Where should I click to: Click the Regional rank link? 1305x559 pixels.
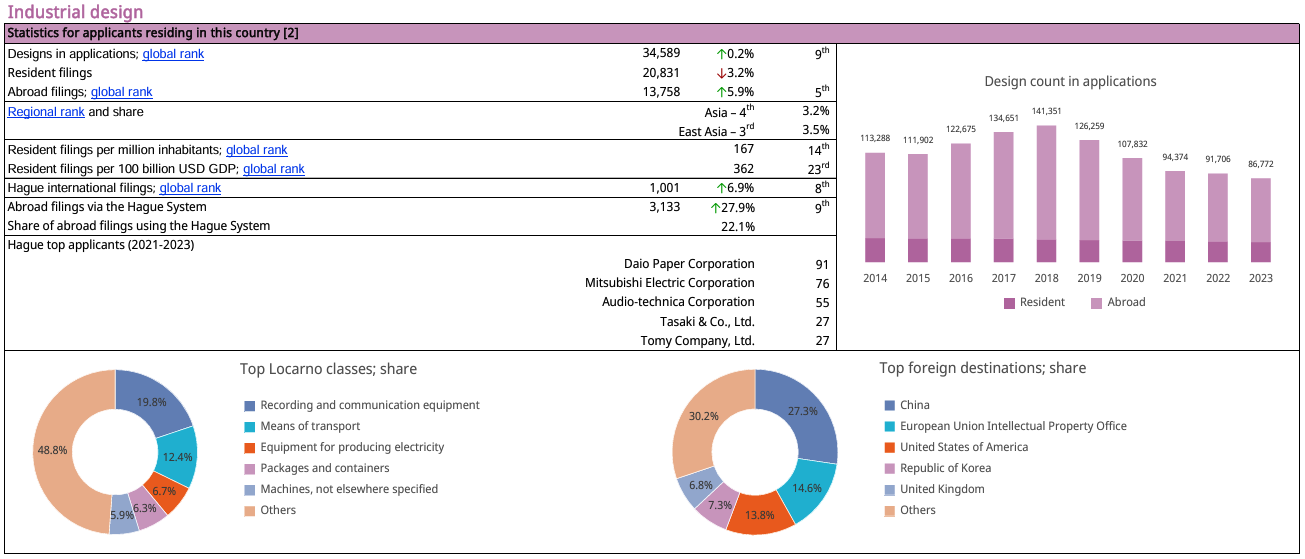pos(46,112)
